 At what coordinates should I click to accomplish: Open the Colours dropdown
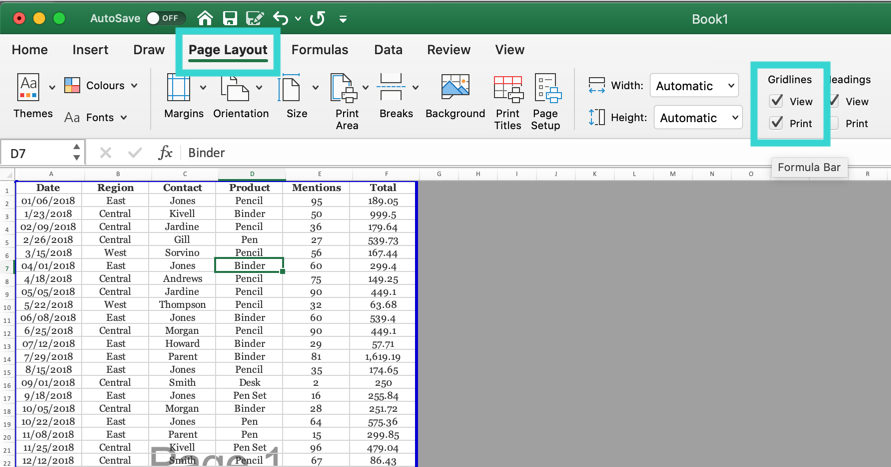coord(101,86)
